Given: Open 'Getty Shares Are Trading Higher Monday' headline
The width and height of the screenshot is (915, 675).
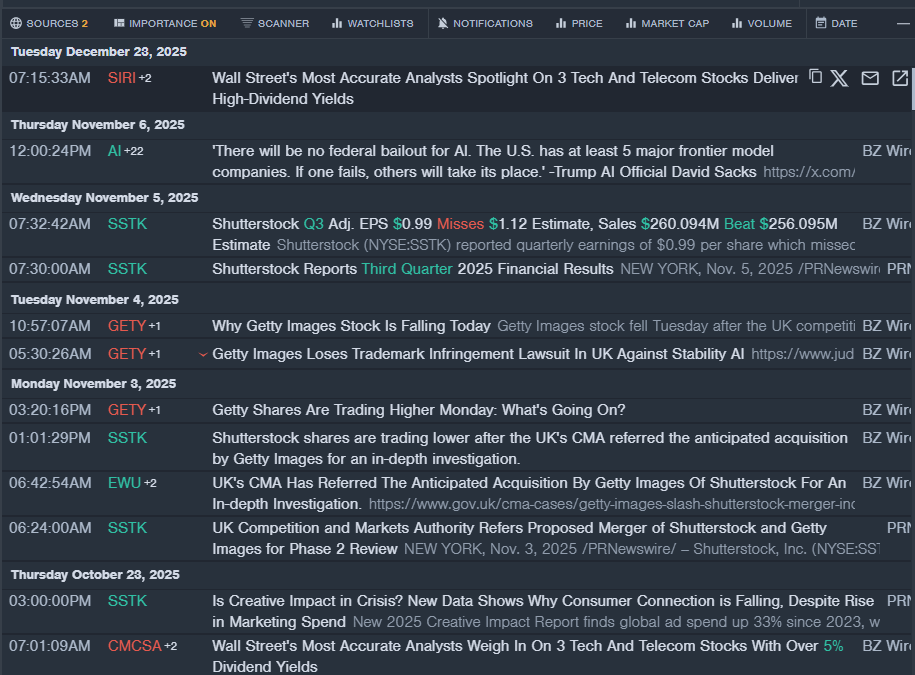Looking at the screenshot, I should 418,410.
